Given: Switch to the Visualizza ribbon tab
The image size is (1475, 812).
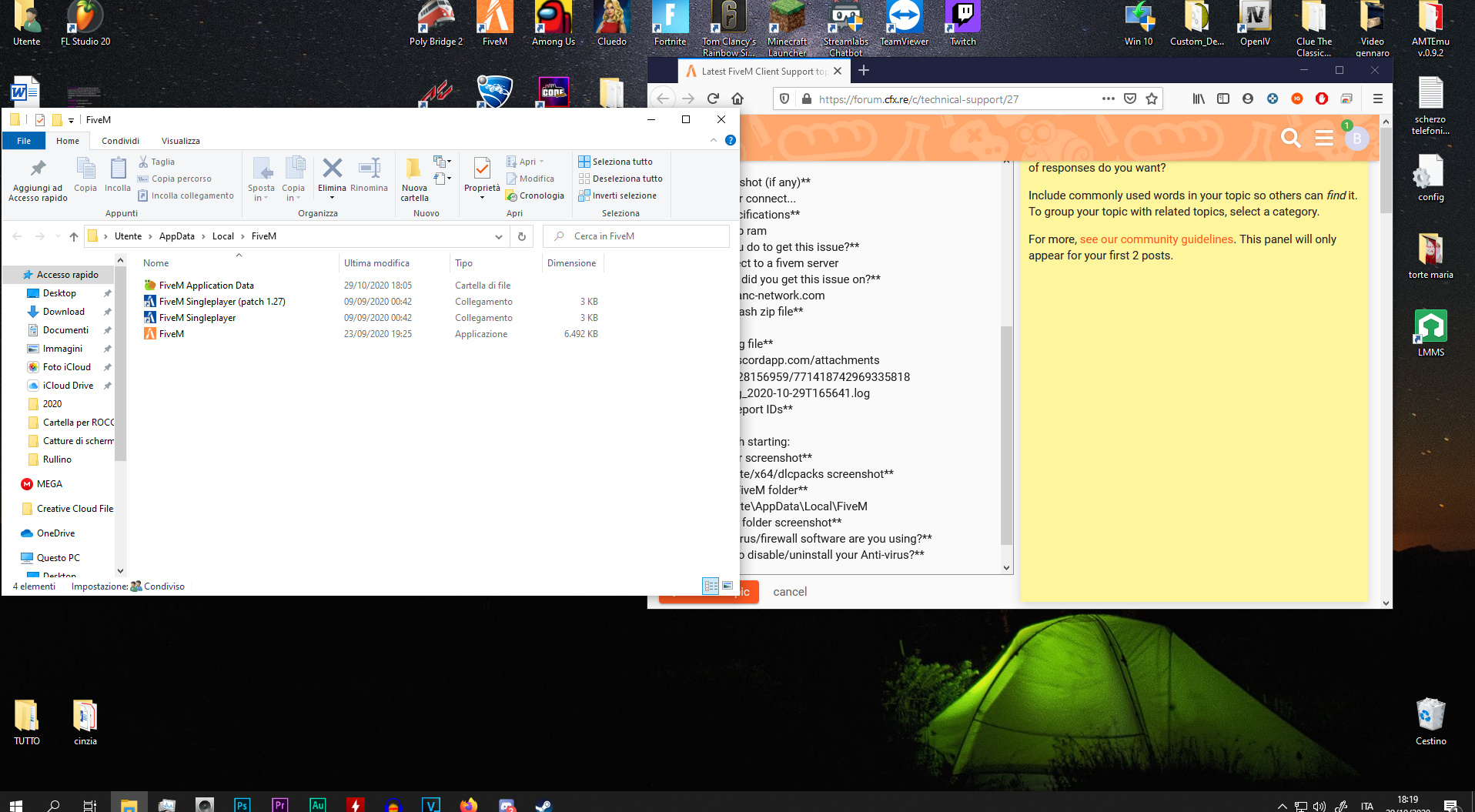Looking at the screenshot, I should pyautogui.click(x=180, y=141).
